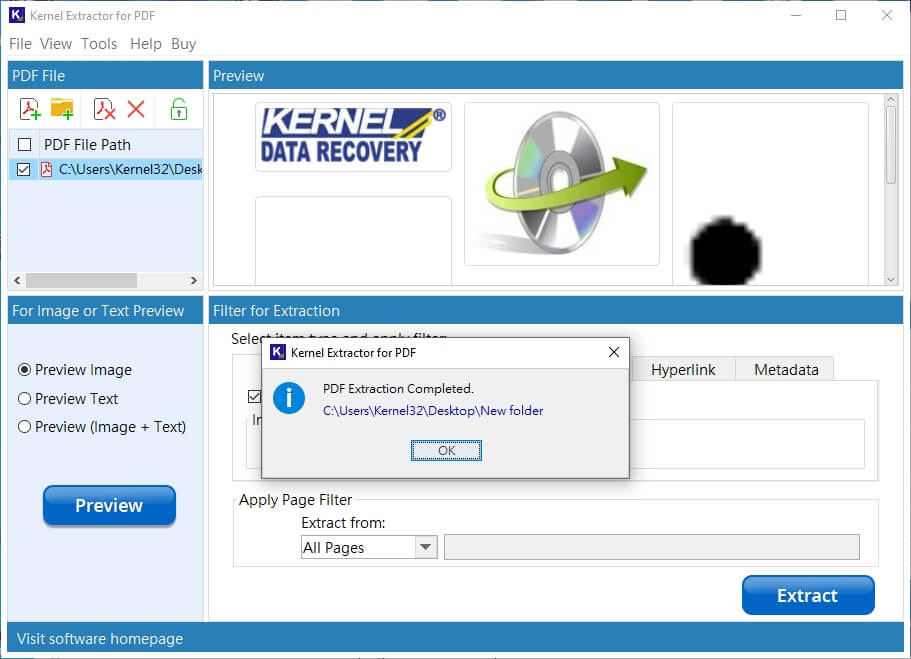Click the blue Preview button
The image size is (911, 659).
click(x=109, y=506)
